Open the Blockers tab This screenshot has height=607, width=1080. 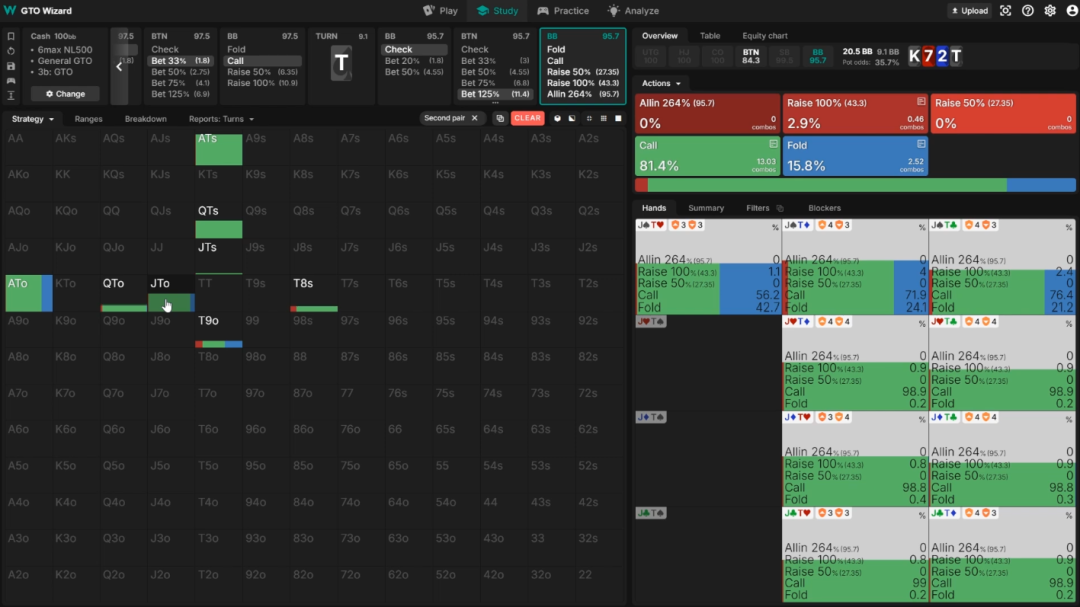tap(824, 208)
